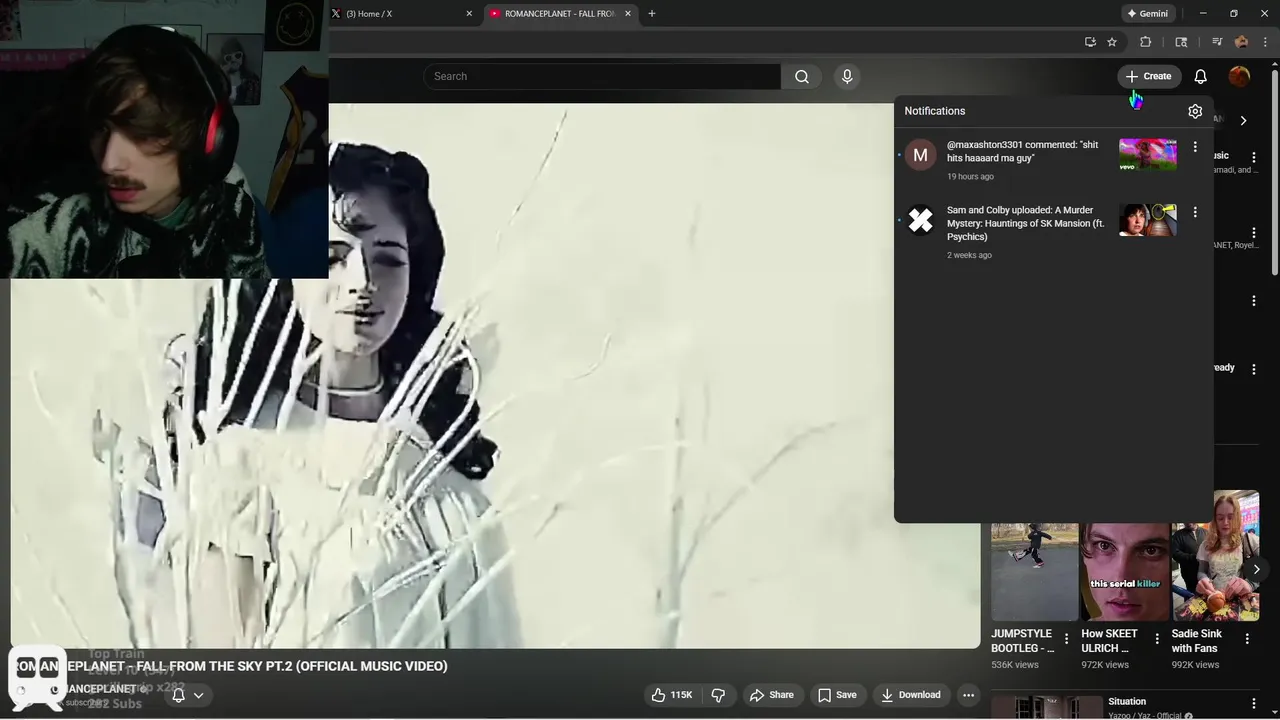Open the maxashton3301 comment notification

click(1053, 160)
